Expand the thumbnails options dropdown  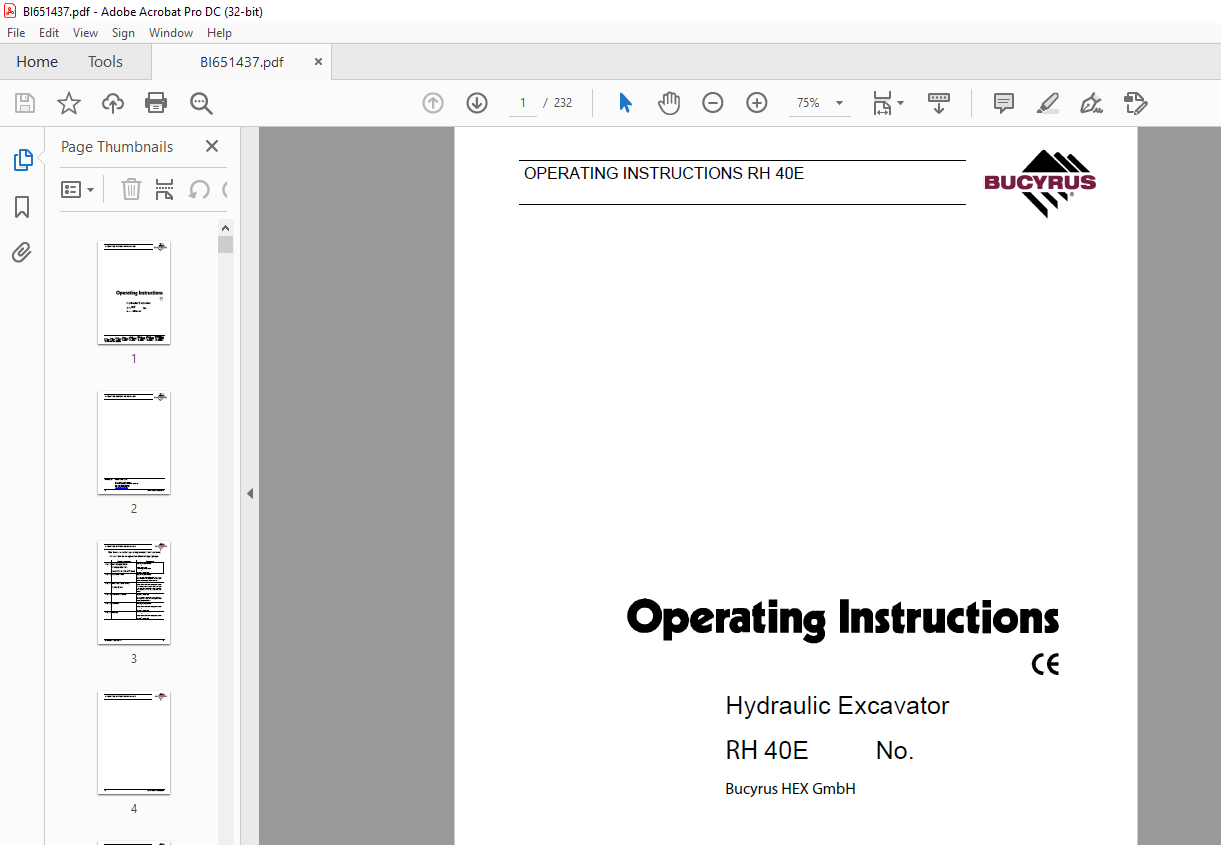tap(78, 189)
